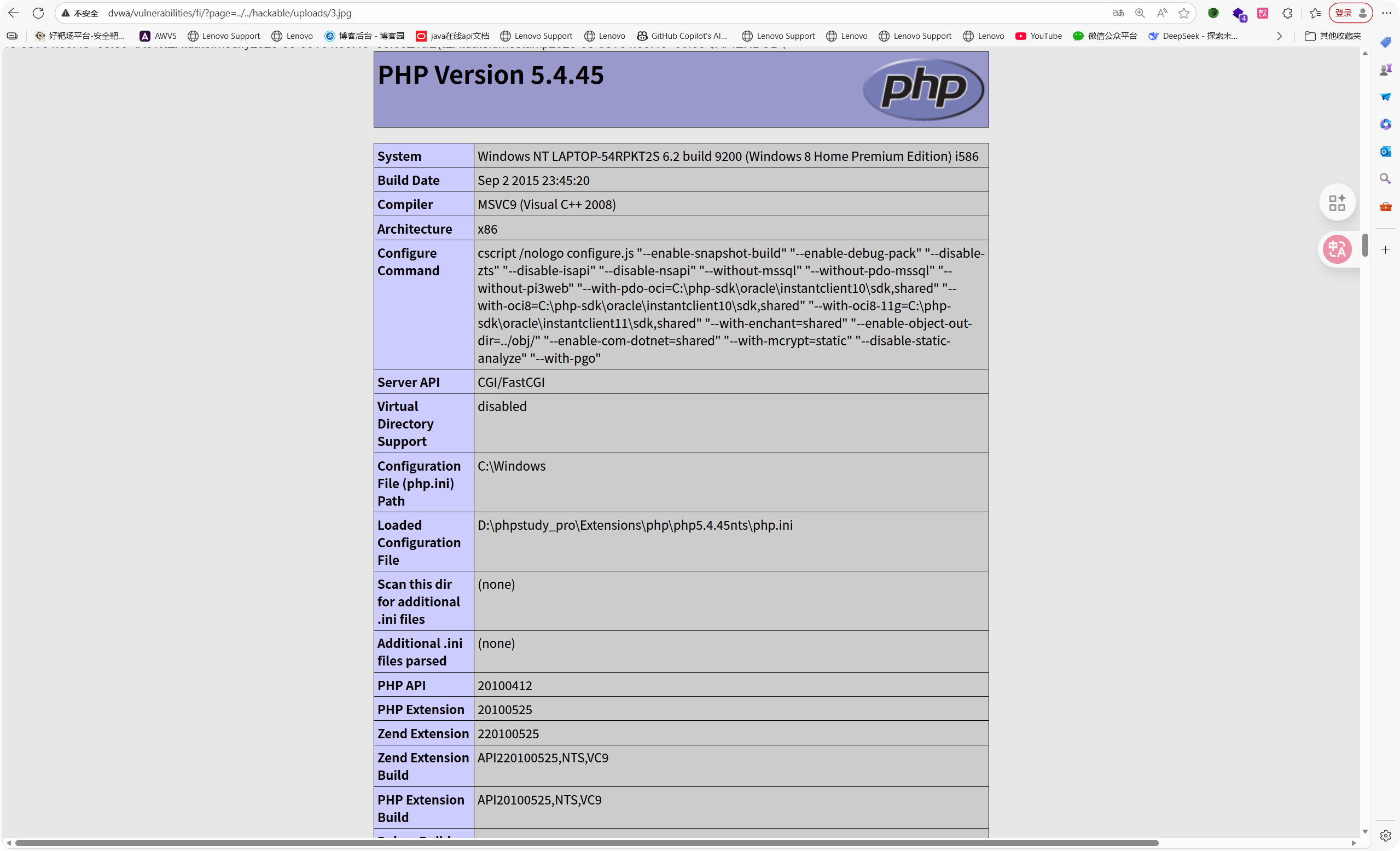The height and width of the screenshot is (851, 1400).
Task: Add page to favorites with star icon
Action: click(x=1184, y=13)
